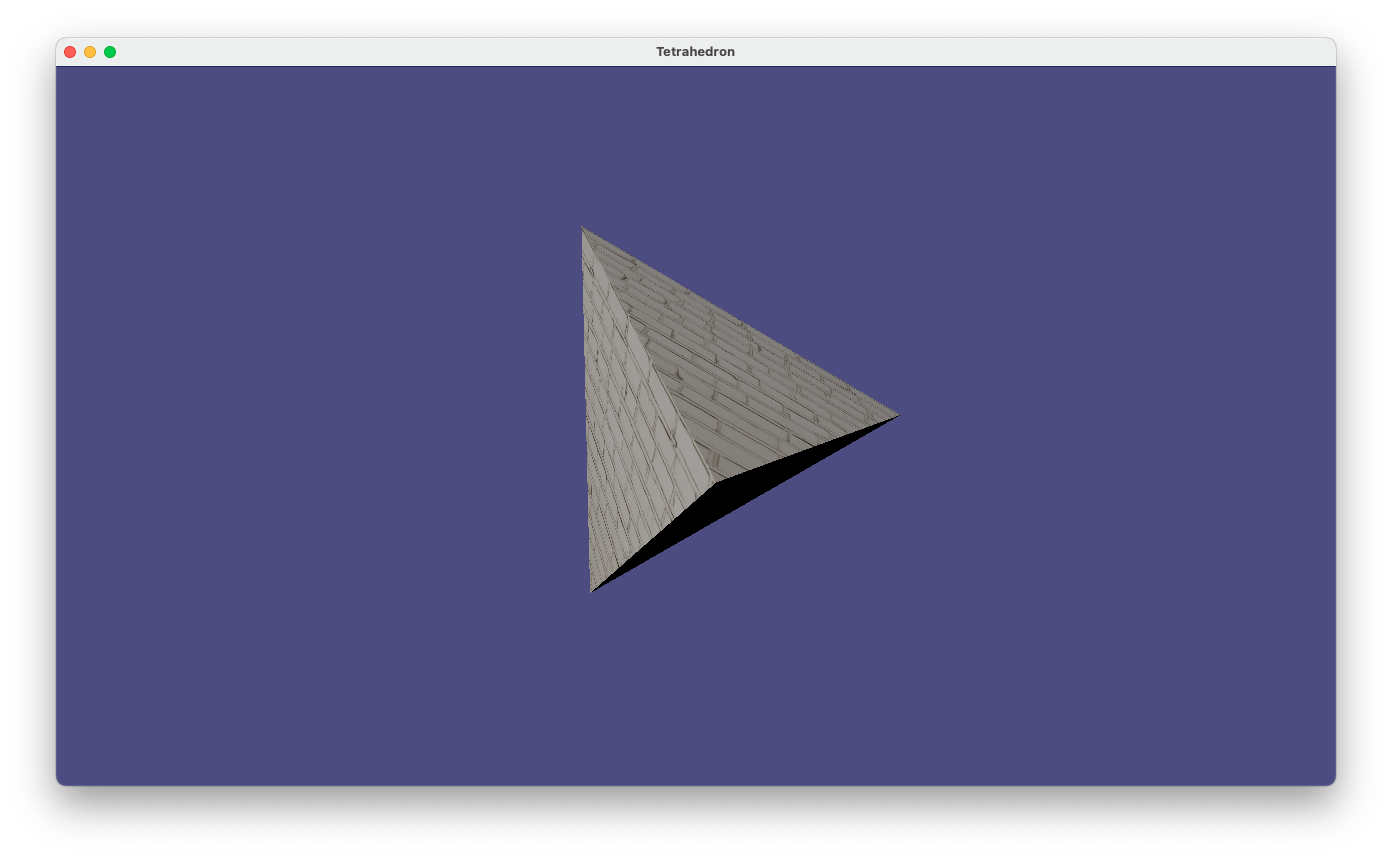Minimize the window using the yellow button
The height and width of the screenshot is (860, 1392).
point(90,52)
